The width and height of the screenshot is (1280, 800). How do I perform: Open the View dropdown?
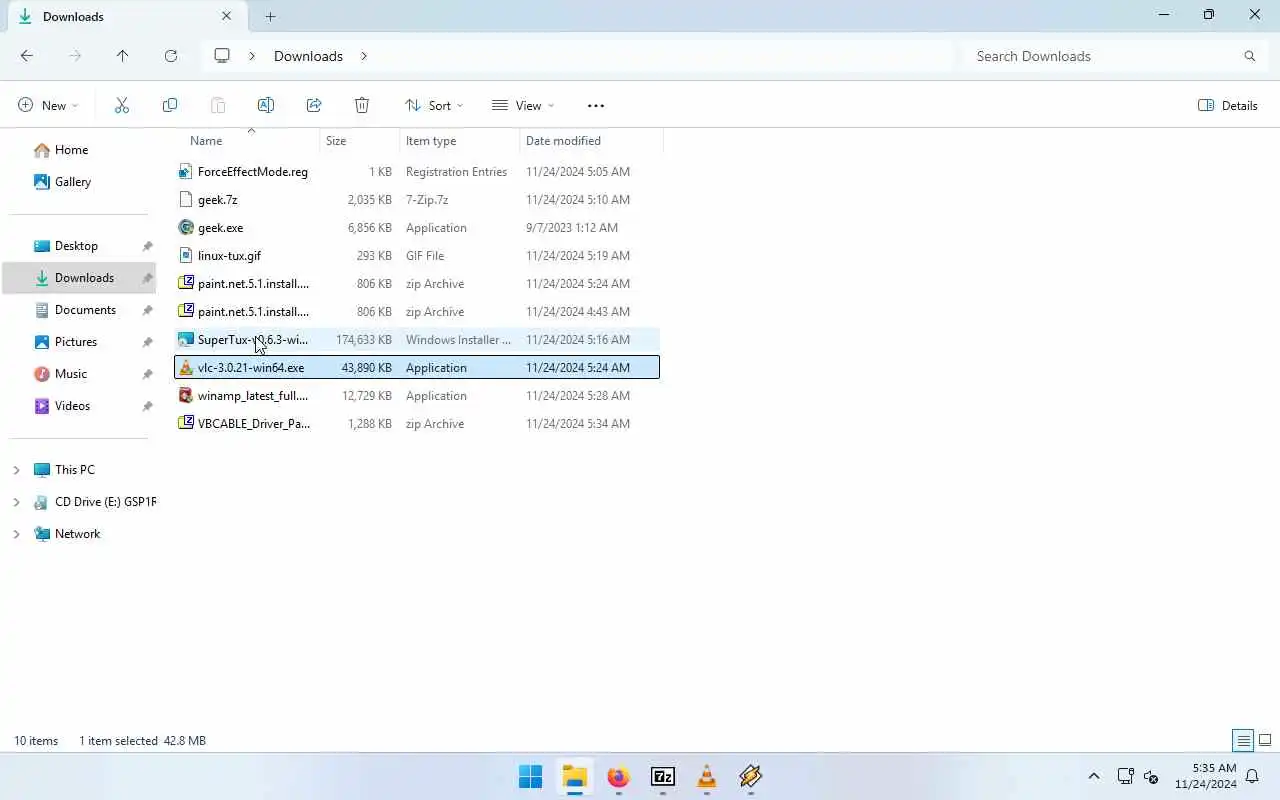[523, 105]
